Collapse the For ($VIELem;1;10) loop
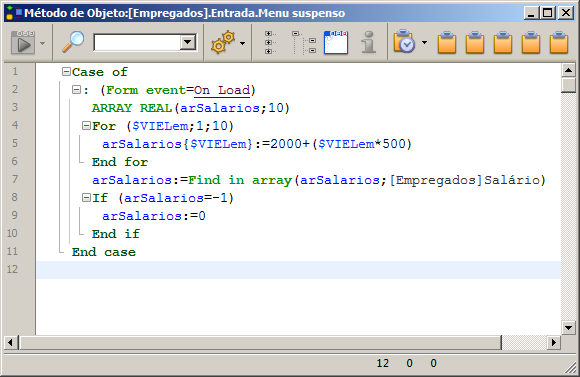Image resolution: width=580 pixels, height=377 pixels. [x=86, y=126]
